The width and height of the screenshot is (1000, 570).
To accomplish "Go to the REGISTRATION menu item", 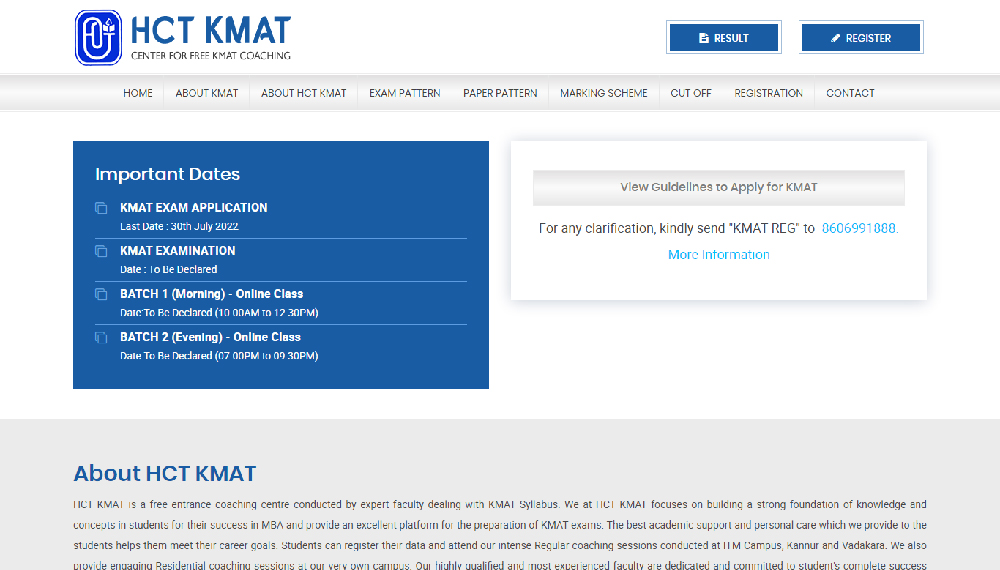I will [x=768, y=93].
